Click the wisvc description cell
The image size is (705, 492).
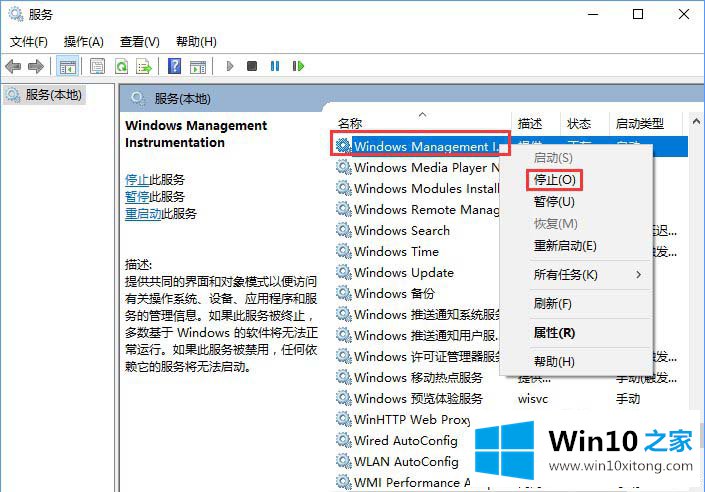point(533,399)
